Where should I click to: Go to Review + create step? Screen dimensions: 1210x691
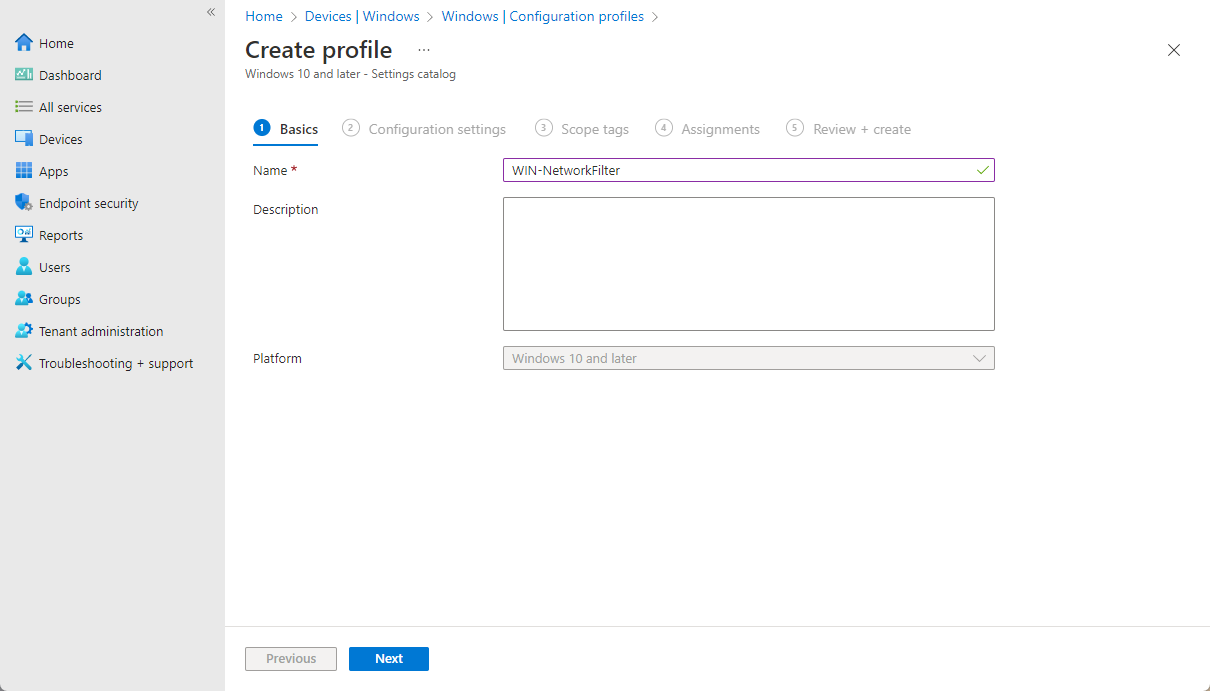click(849, 129)
